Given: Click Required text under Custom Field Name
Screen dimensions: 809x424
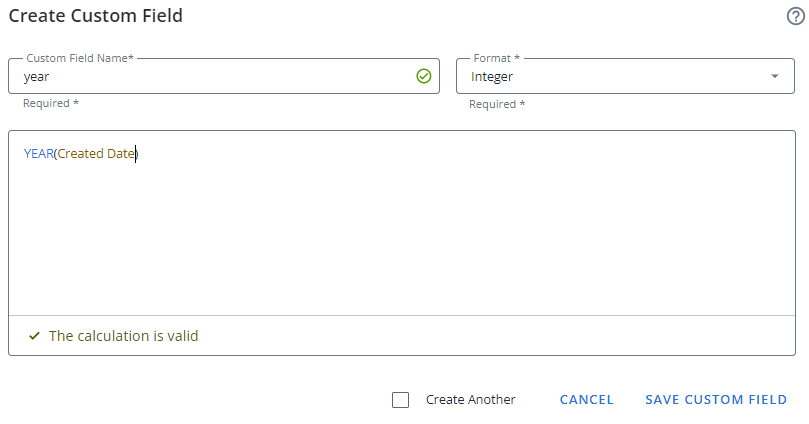Looking at the screenshot, I should [50, 104].
